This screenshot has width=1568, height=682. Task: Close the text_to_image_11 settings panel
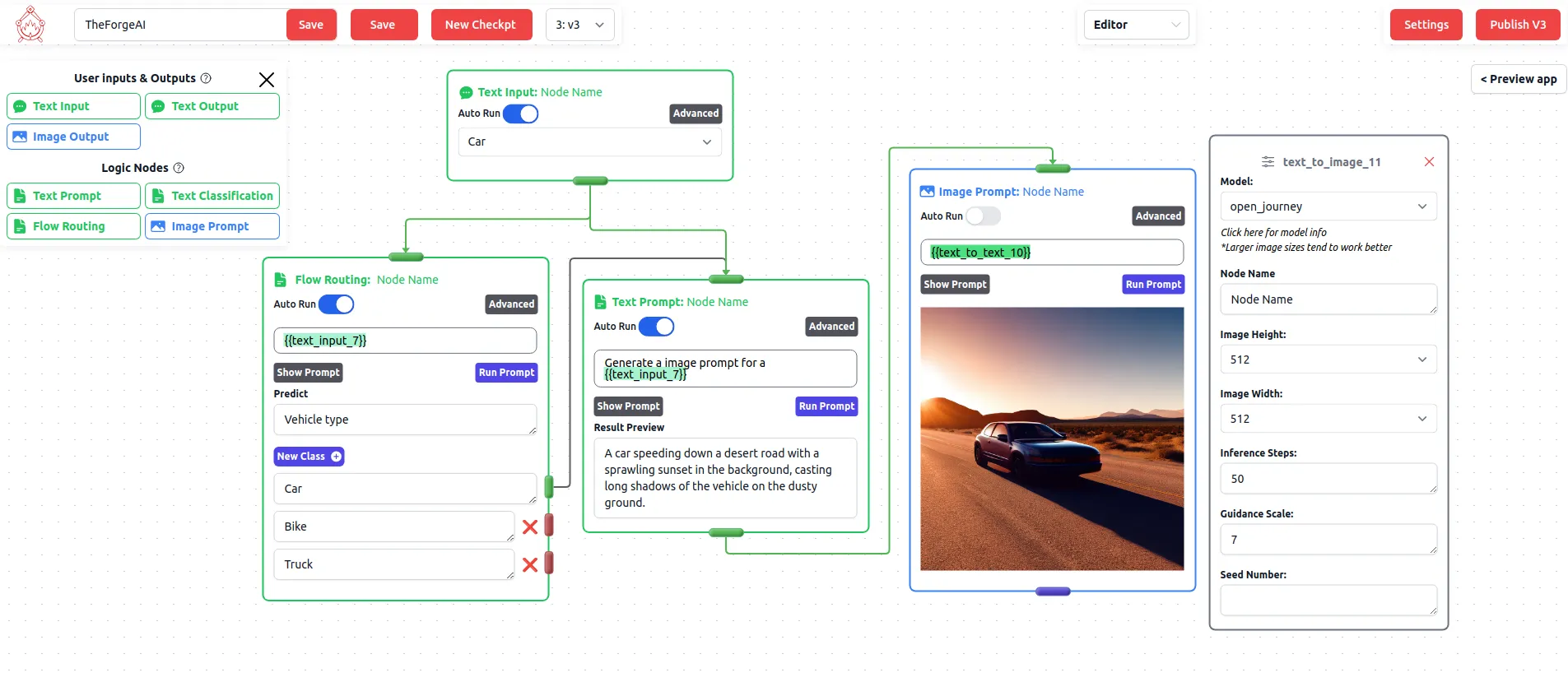coord(1429,162)
